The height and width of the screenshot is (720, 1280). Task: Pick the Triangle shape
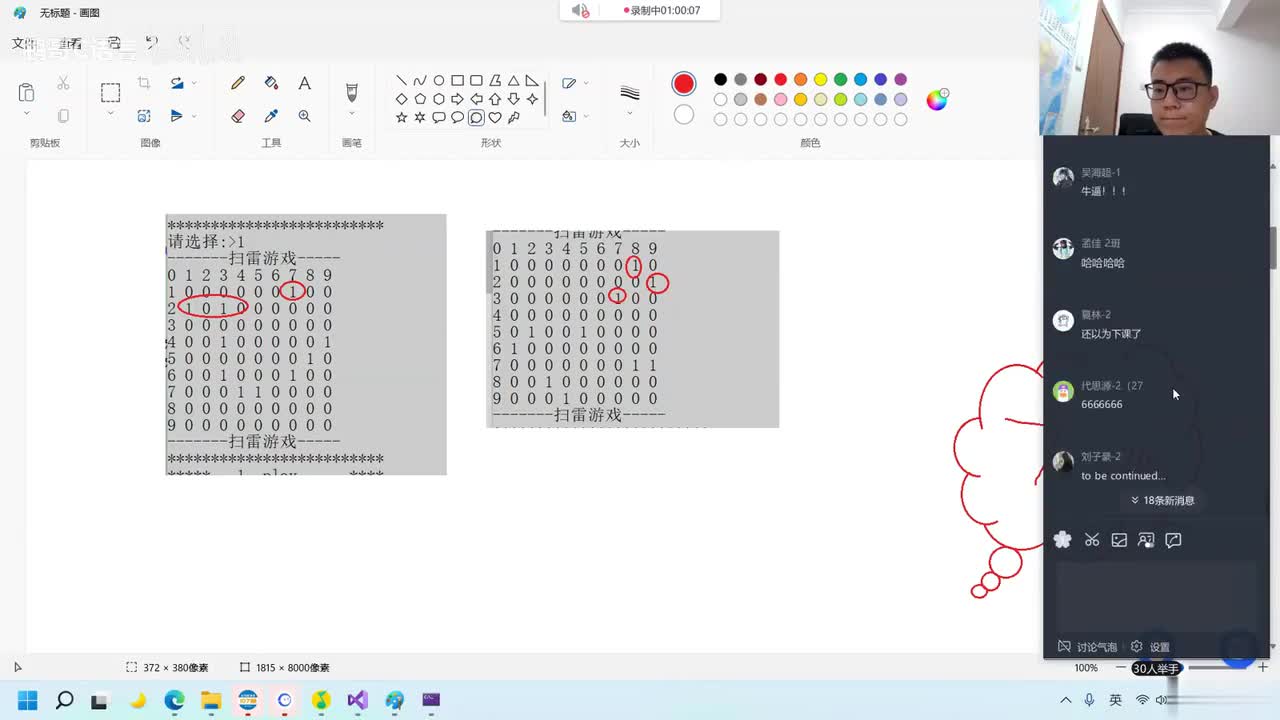coord(513,81)
